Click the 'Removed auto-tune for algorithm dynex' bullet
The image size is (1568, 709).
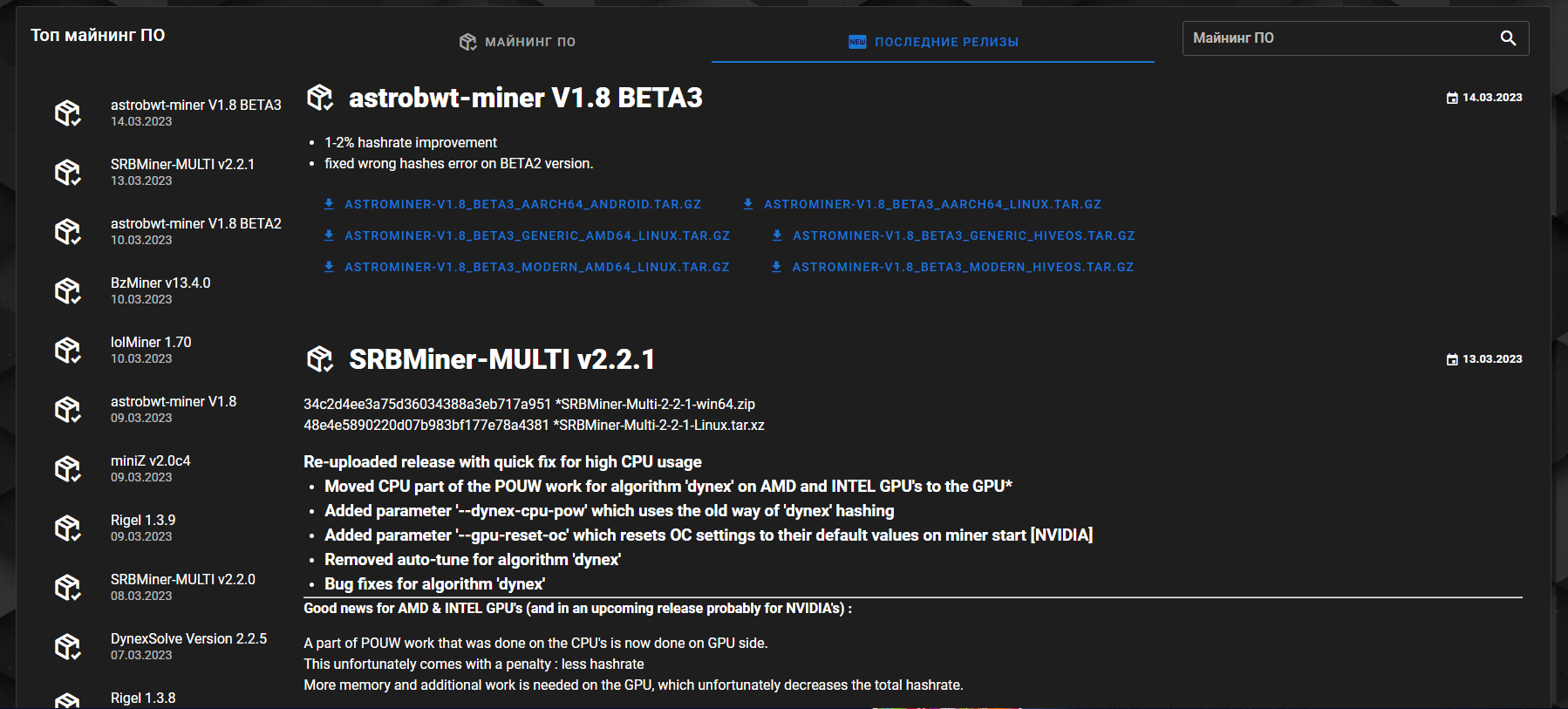[473, 559]
